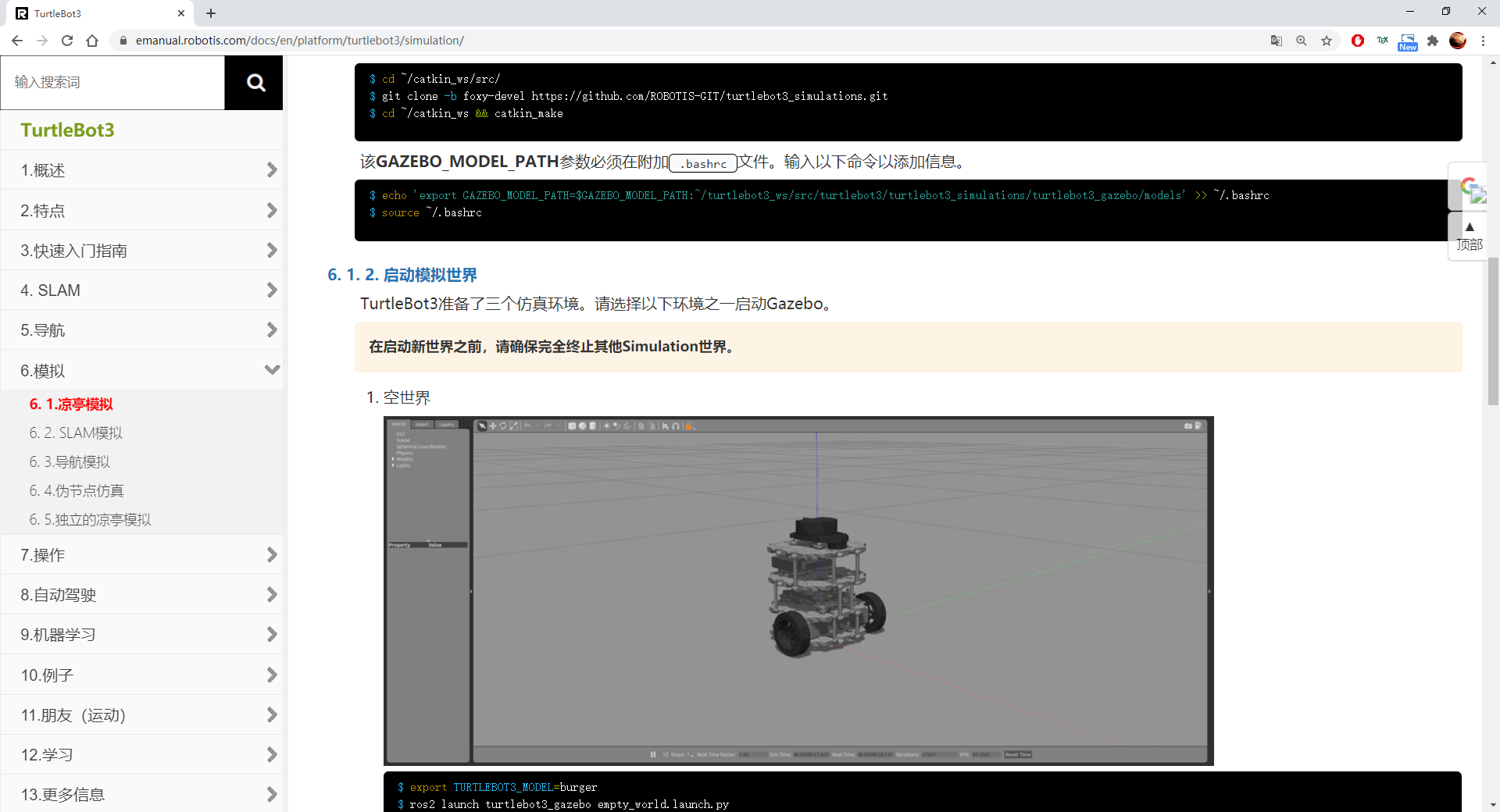
Task: Collapse the 6.模拟 section
Action: coord(141,370)
